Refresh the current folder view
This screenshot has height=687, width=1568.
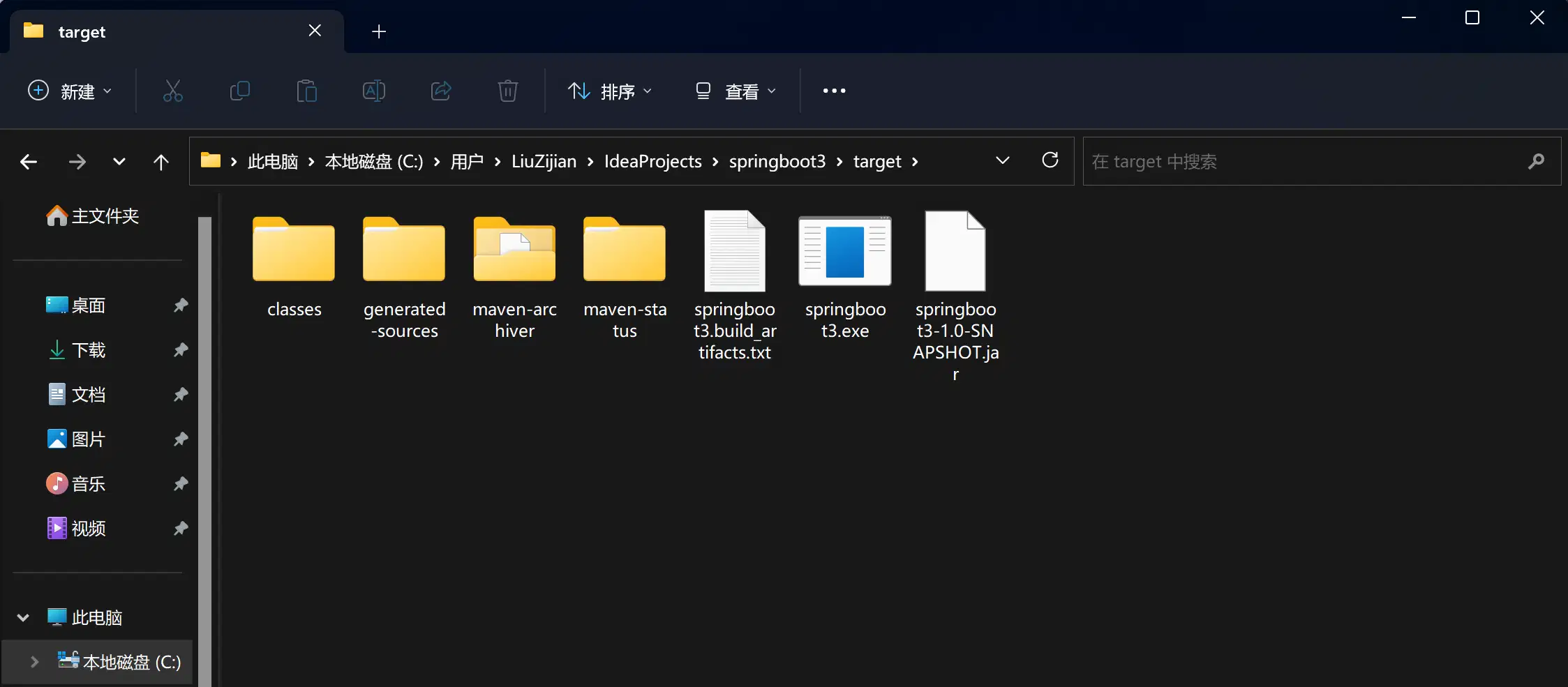[1050, 160]
